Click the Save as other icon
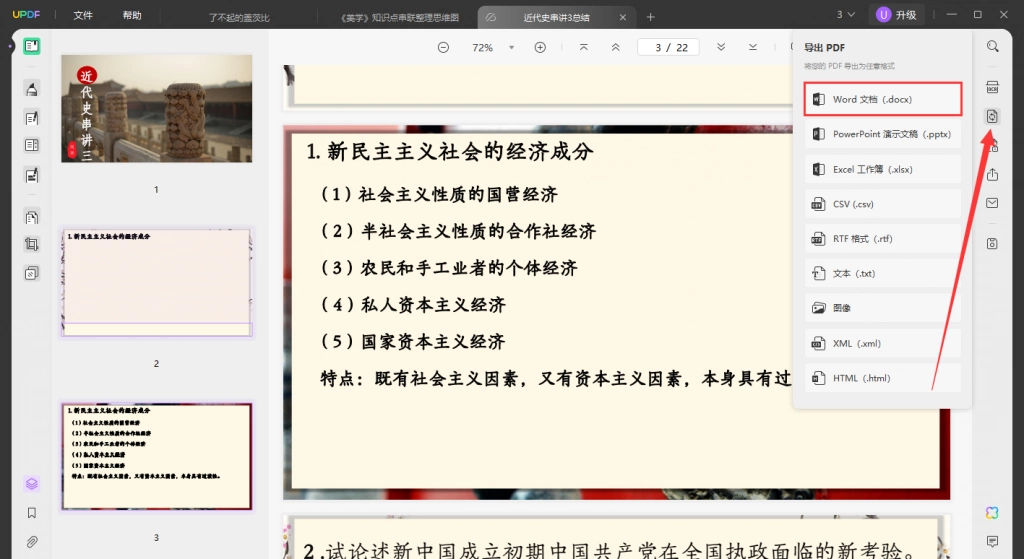 [992, 244]
